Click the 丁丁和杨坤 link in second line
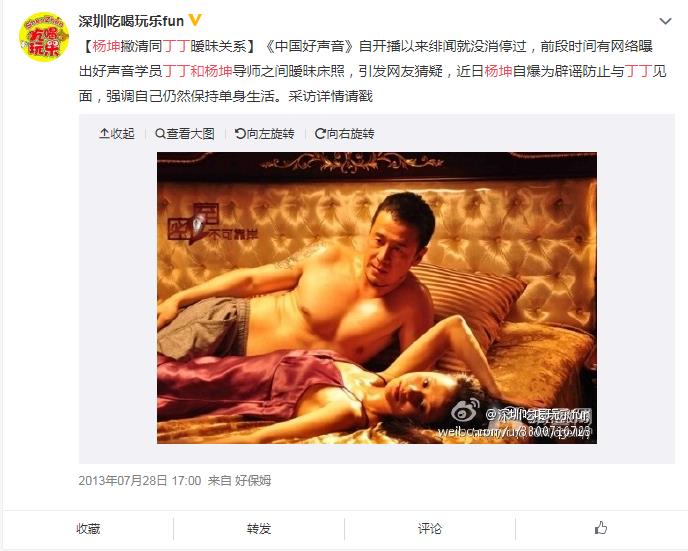The image size is (688, 551). [x=197, y=71]
